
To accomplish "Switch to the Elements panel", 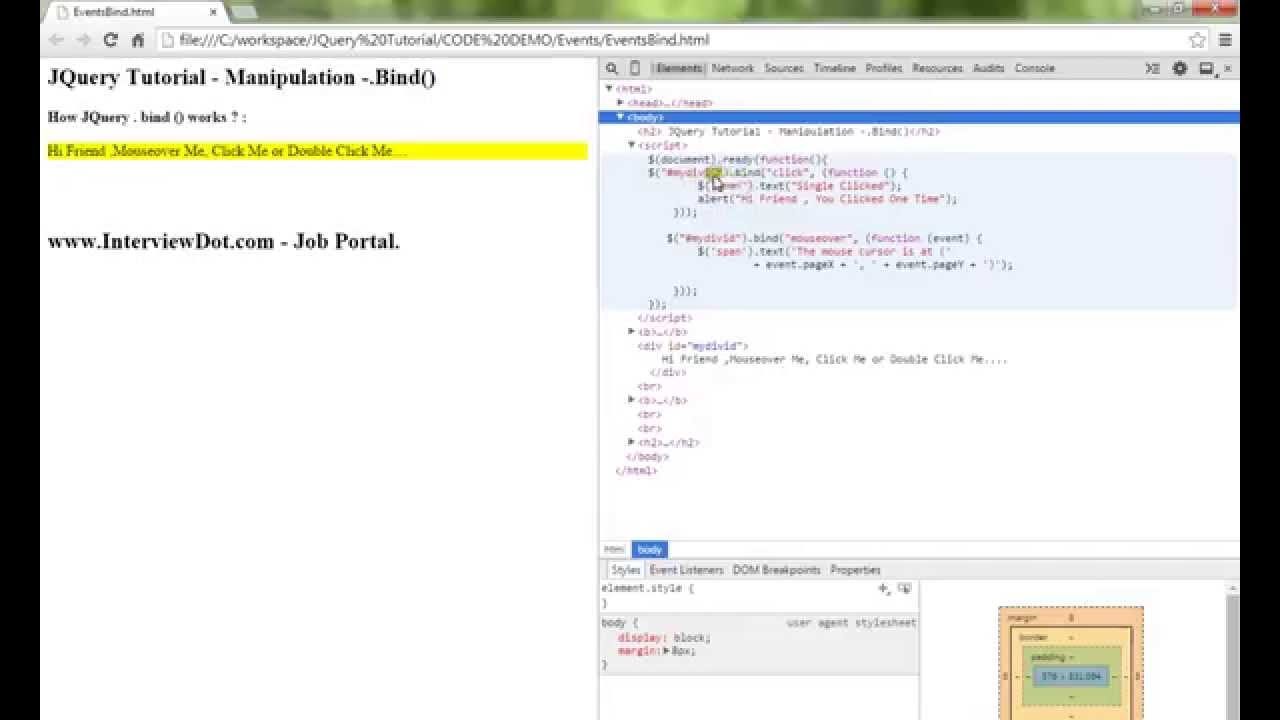I will click(x=679, y=68).
